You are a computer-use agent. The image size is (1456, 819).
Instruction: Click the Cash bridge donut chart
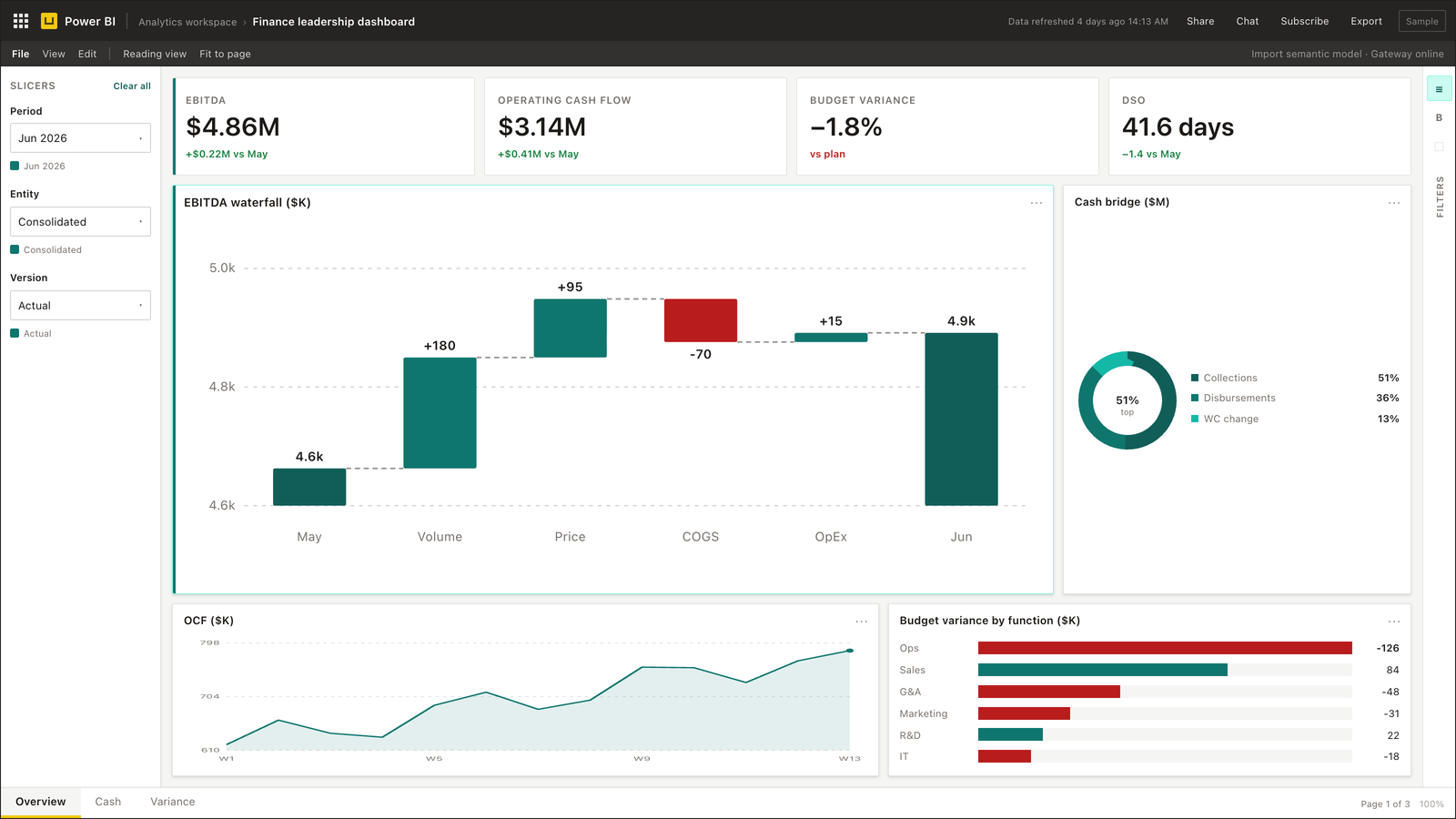tap(1127, 400)
